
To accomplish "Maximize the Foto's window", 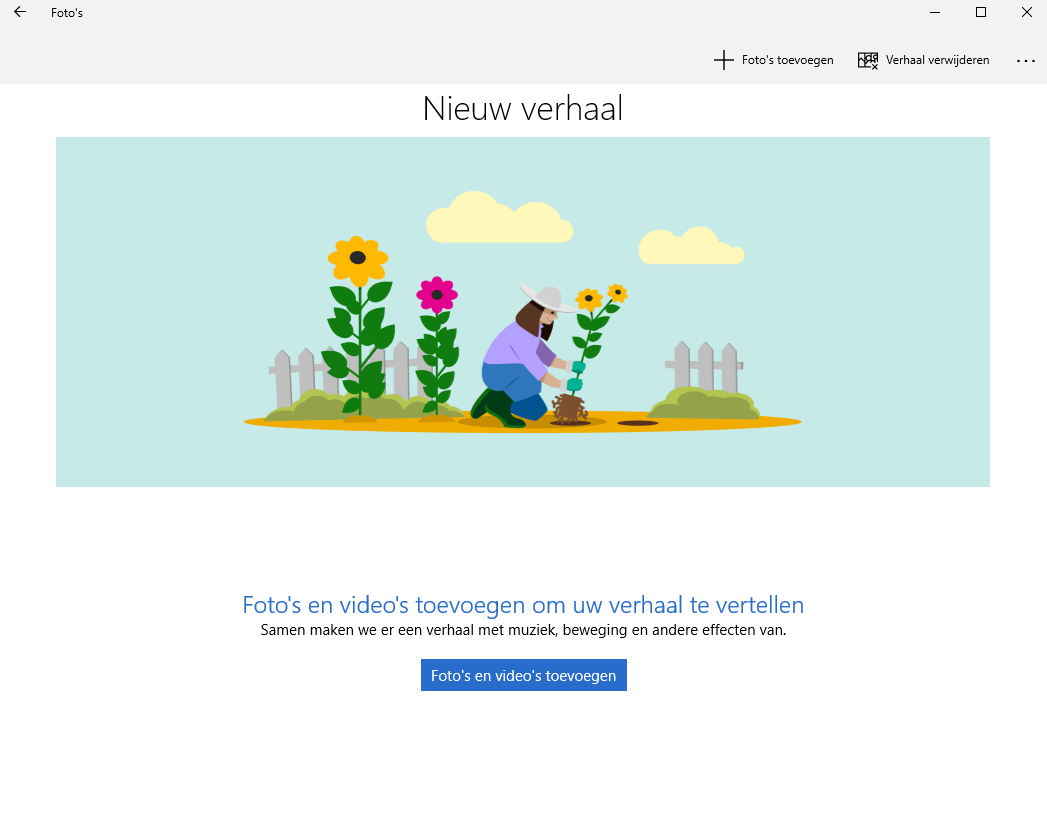I will 981,13.
